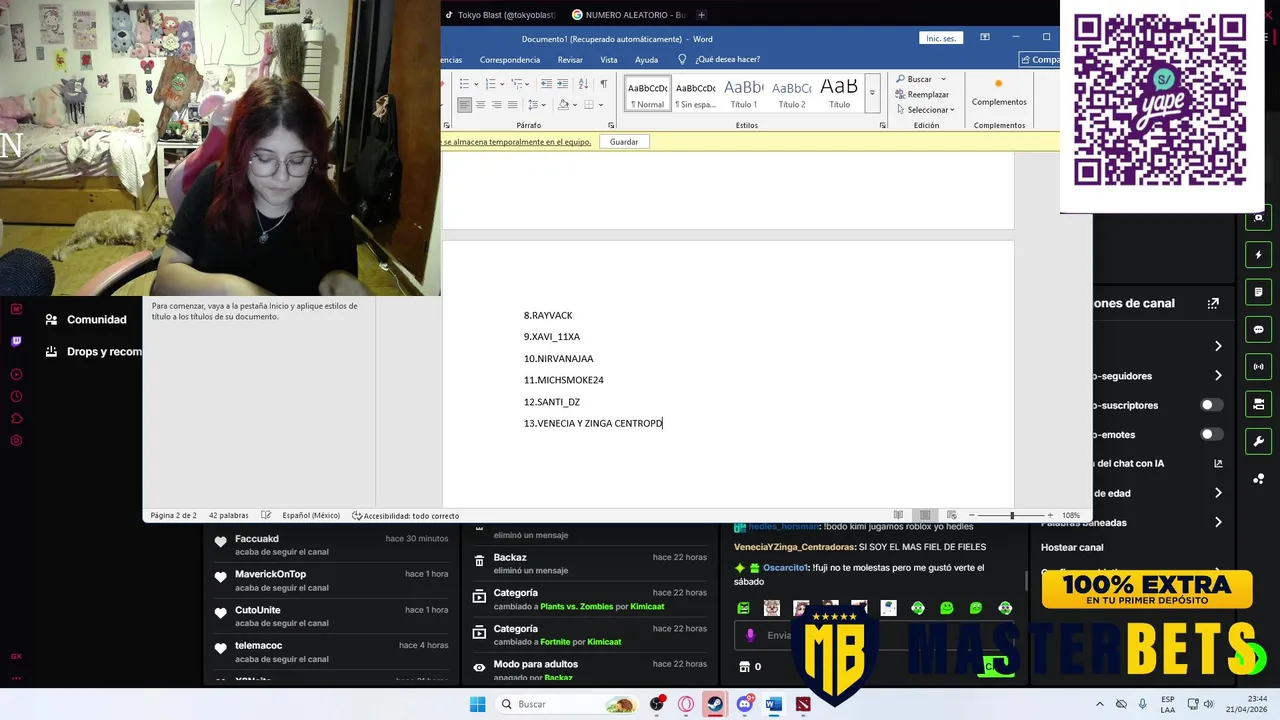1280x720 pixels.
Task: Open line spacing options
Action: pyautogui.click(x=533, y=105)
